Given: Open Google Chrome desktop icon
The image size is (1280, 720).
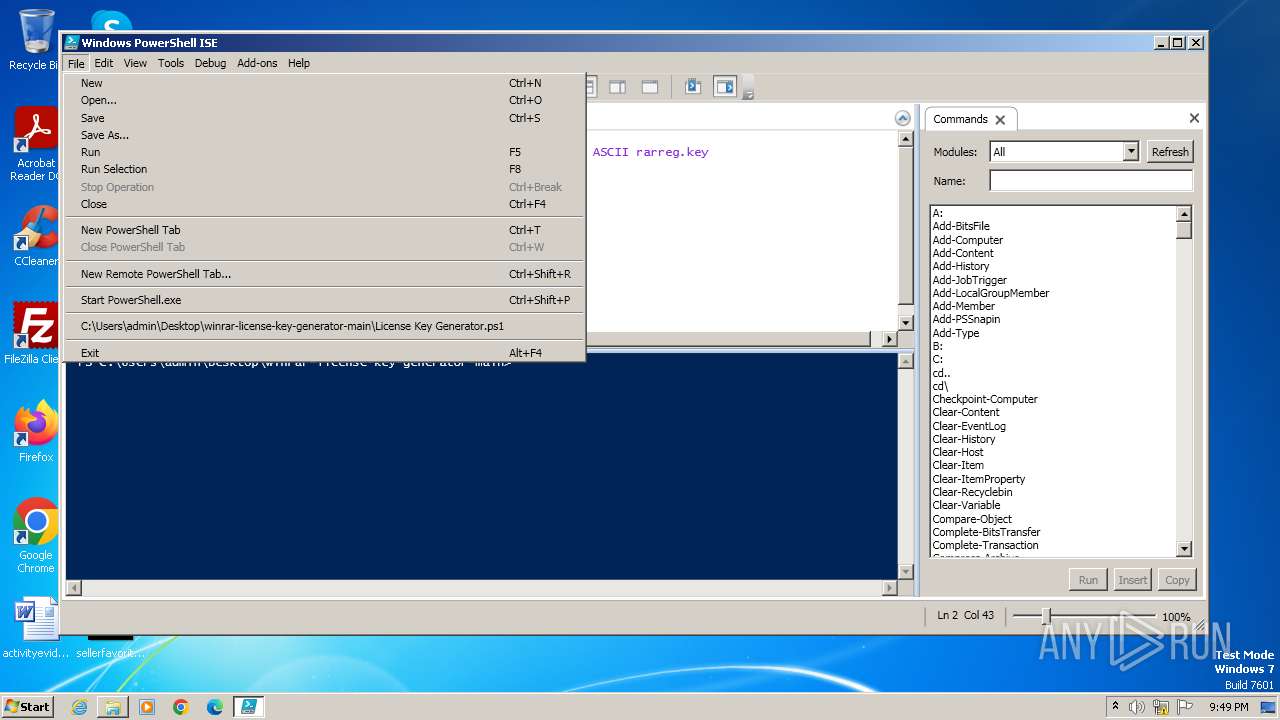Looking at the screenshot, I should 36,536.
